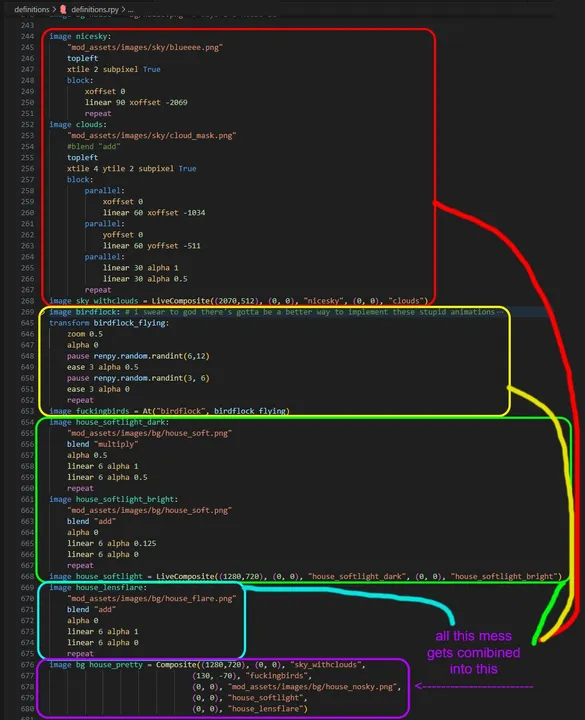
Task: Select line number 244 in the gutter
Action: point(28,36)
